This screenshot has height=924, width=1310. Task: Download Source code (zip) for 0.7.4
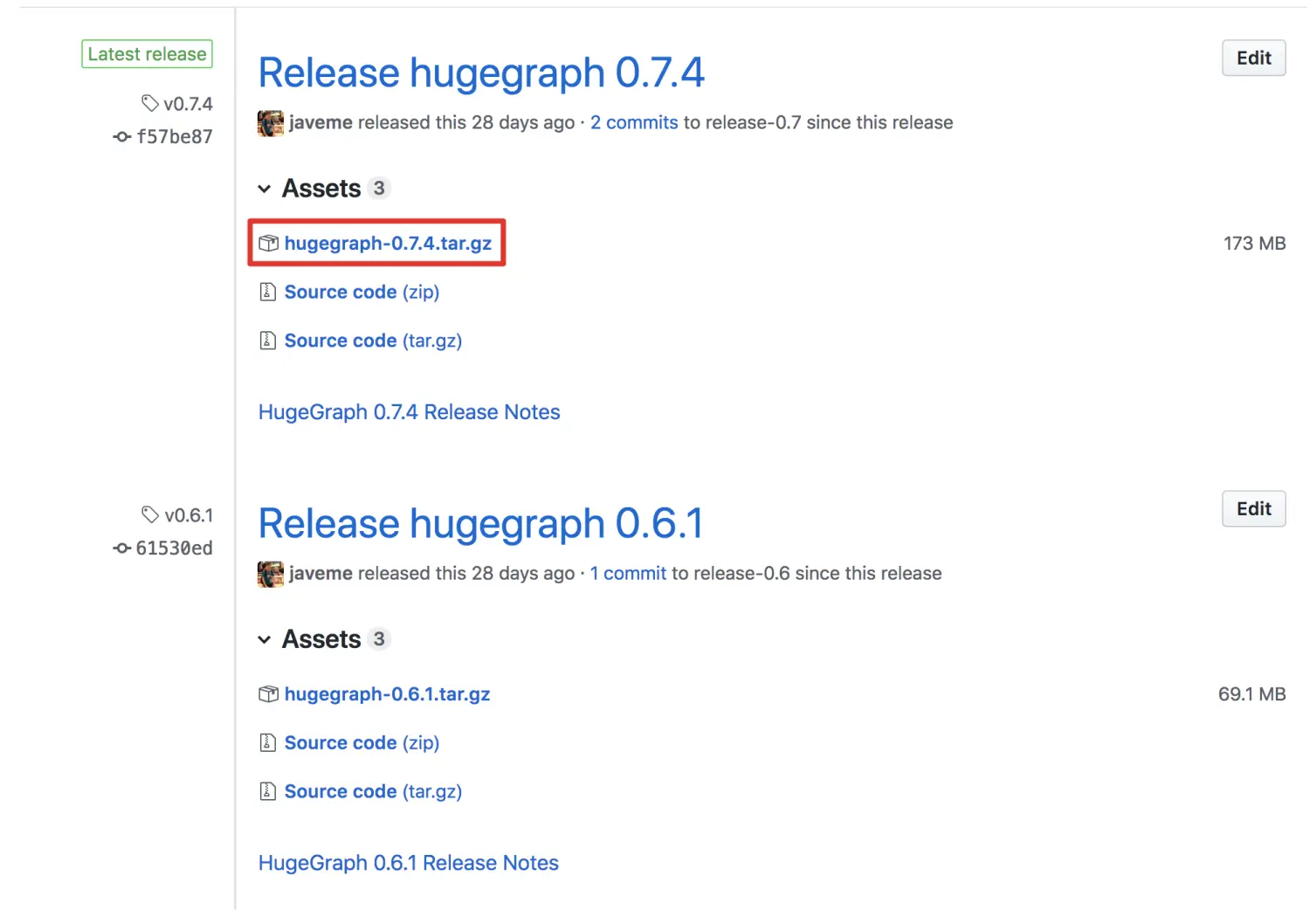click(x=362, y=292)
